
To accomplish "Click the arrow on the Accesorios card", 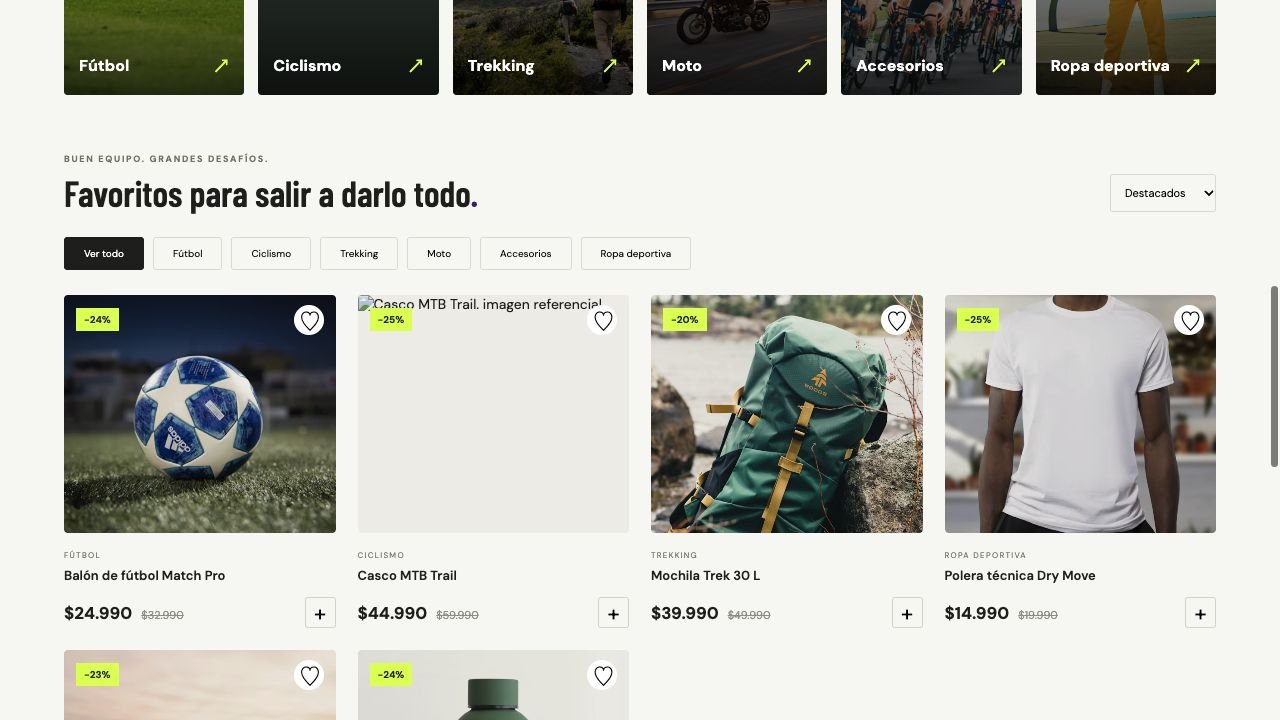I will (998, 66).
